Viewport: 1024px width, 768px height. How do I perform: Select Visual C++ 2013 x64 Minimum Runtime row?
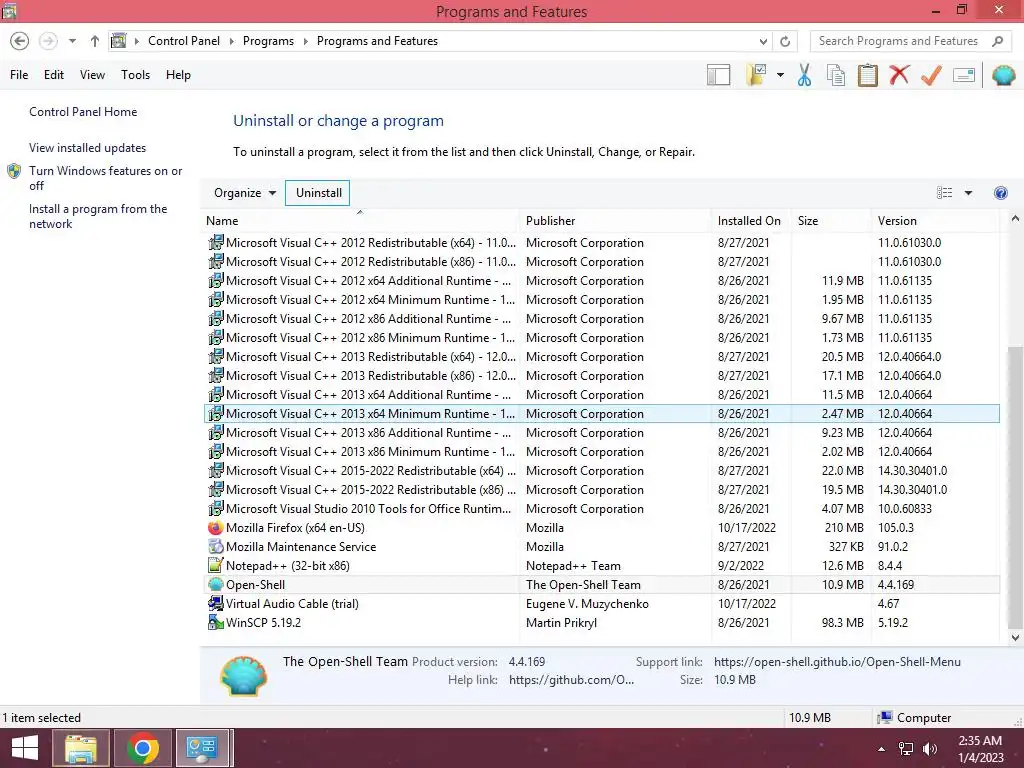click(x=601, y=413)
